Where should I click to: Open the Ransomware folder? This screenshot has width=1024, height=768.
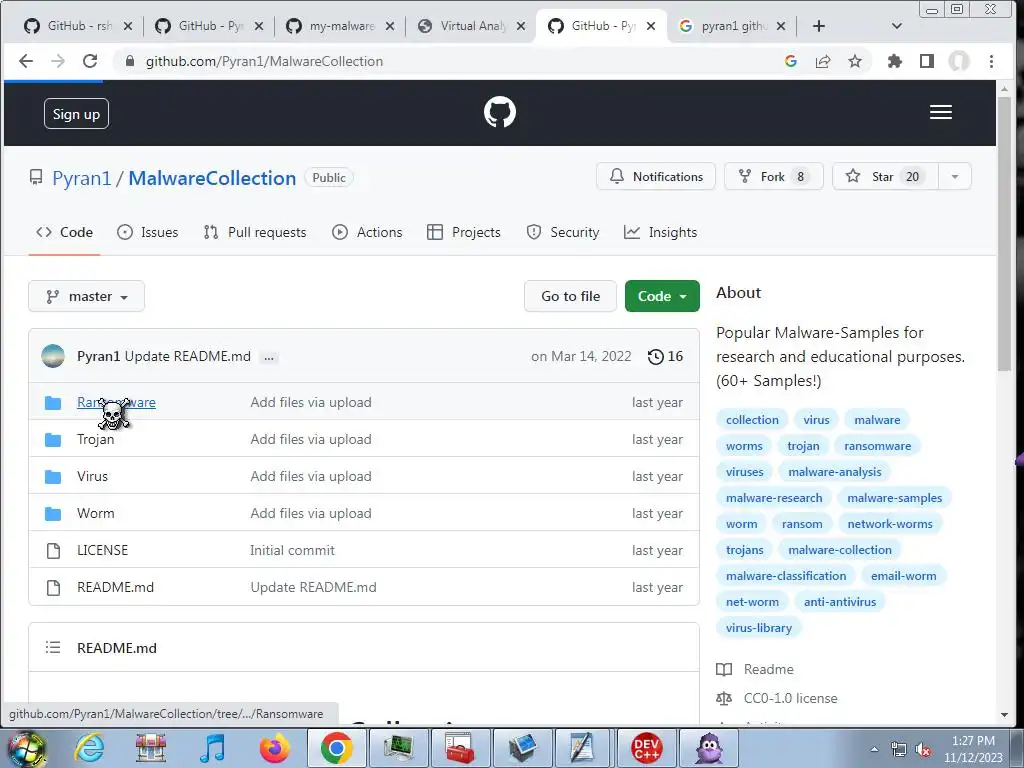pyautogui.click(x=116, y=402)
